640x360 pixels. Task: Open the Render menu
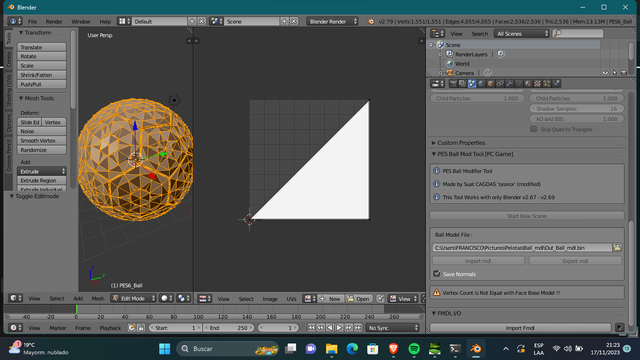tap(54, 22)
